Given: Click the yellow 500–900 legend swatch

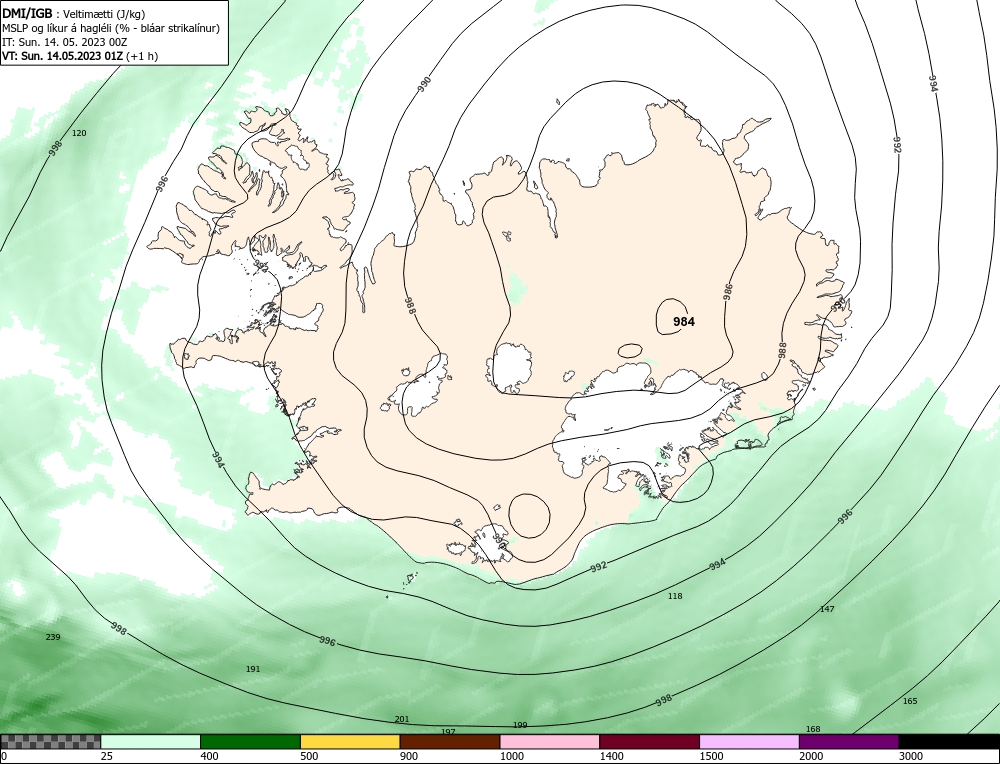Looking at the screenshot, I should (350, 741).
